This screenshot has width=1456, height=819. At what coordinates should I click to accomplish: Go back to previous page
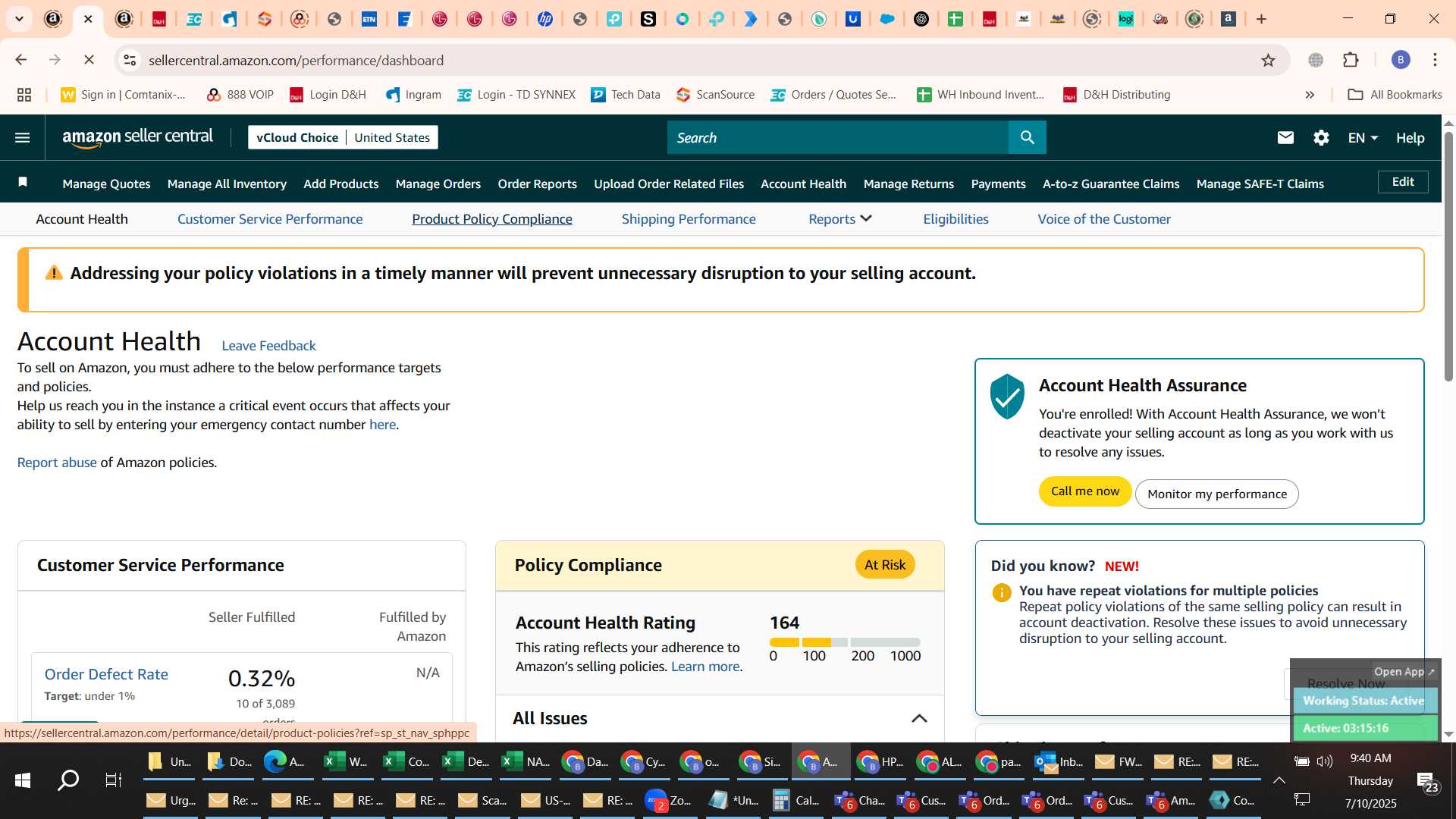pyautogui.click(x=21, y=60)
